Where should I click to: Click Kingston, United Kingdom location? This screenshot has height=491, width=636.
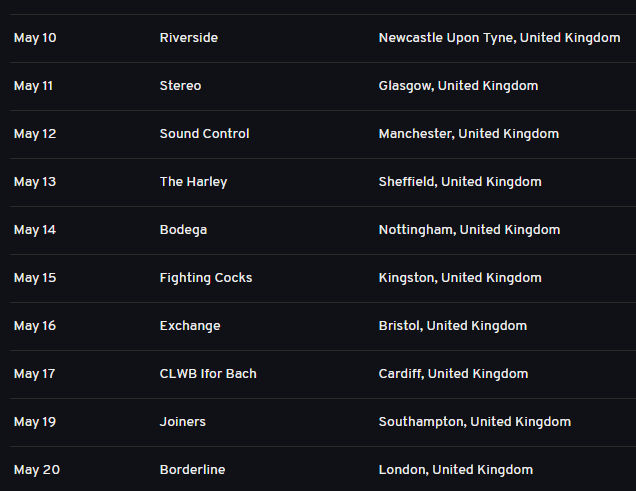(x=459, y=278)
